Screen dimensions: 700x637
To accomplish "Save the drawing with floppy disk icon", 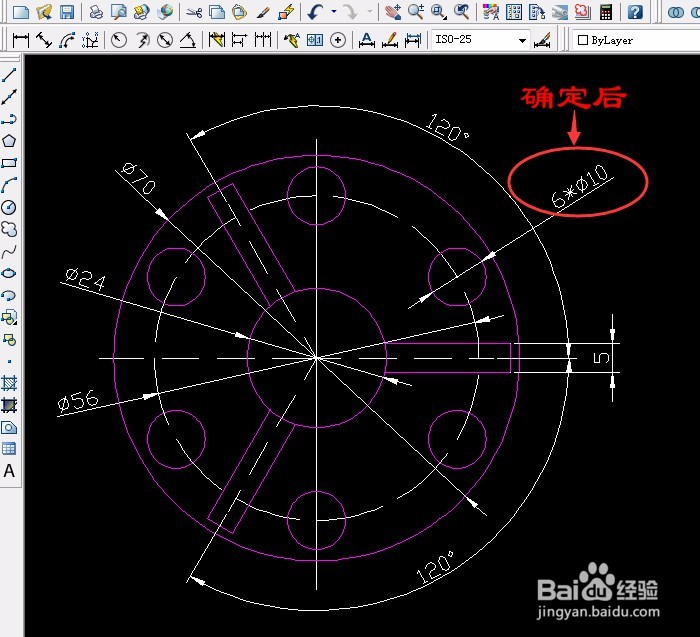I will (67, 12).
